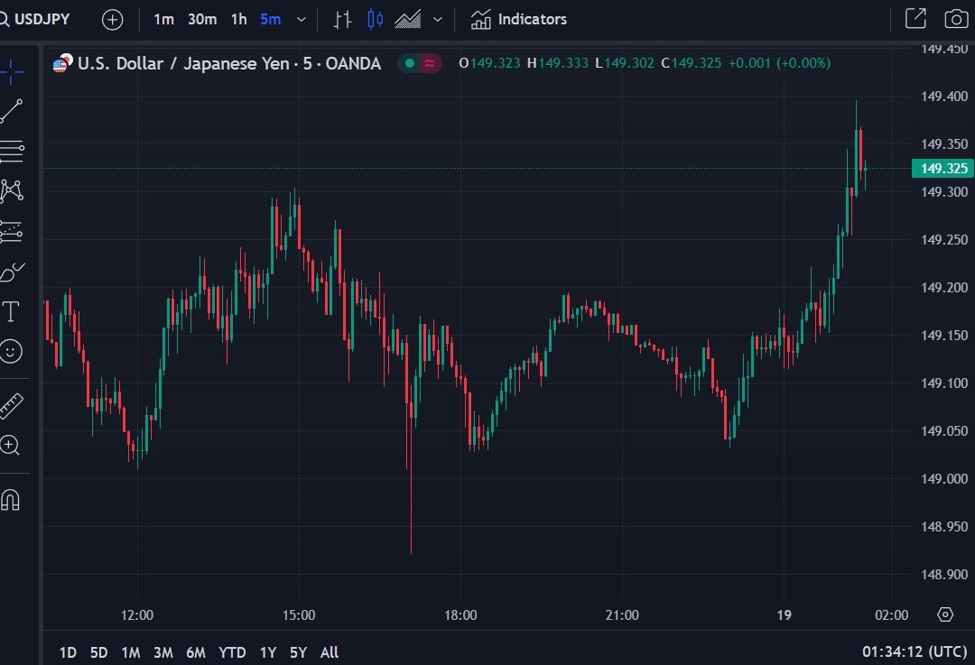Select the measure ruler tool
This screenshot has height=665, width=975.
coord(12,404)
